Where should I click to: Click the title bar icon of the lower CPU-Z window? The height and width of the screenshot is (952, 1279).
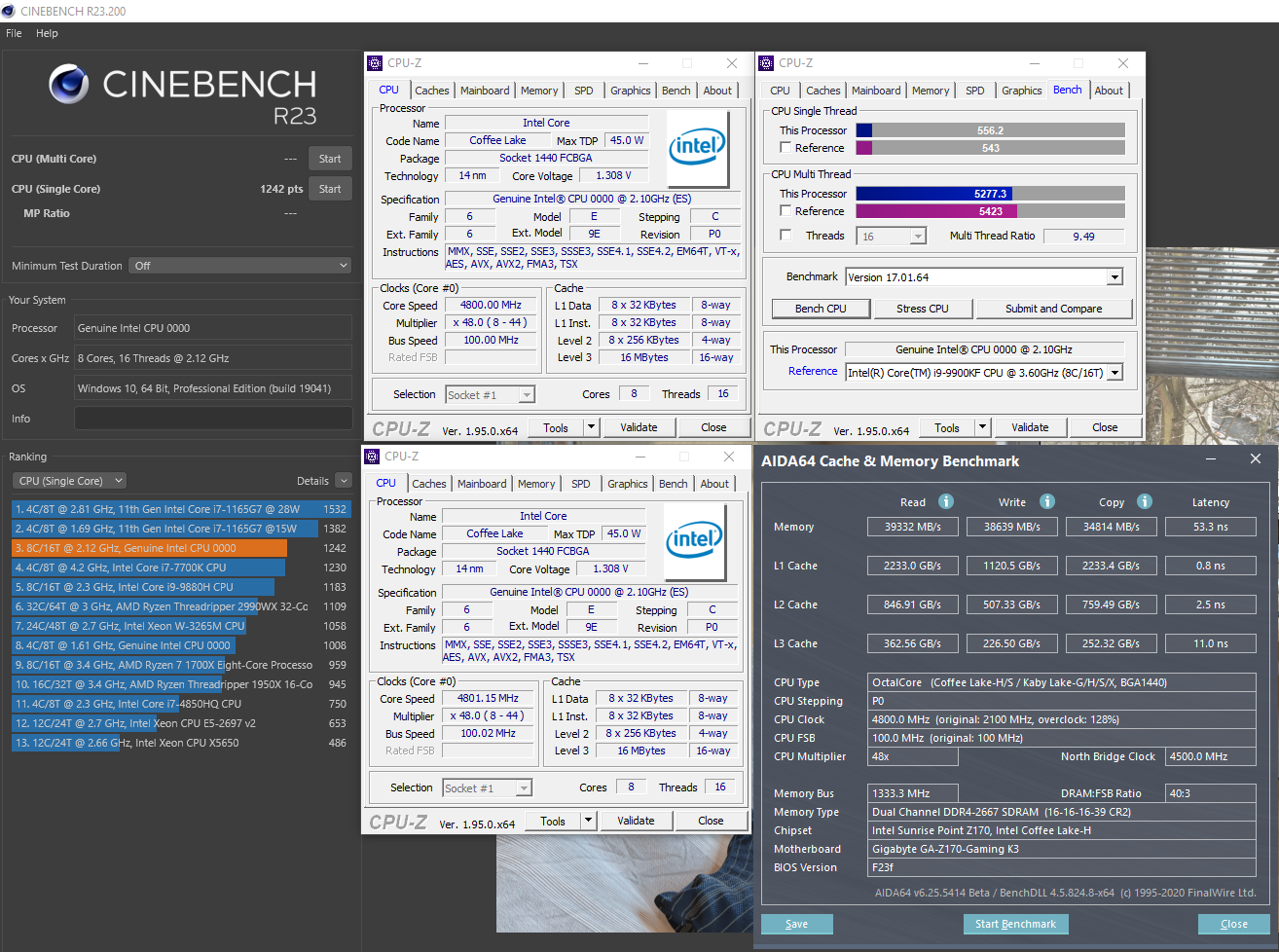pyautogui.click(x=372, y=457)
